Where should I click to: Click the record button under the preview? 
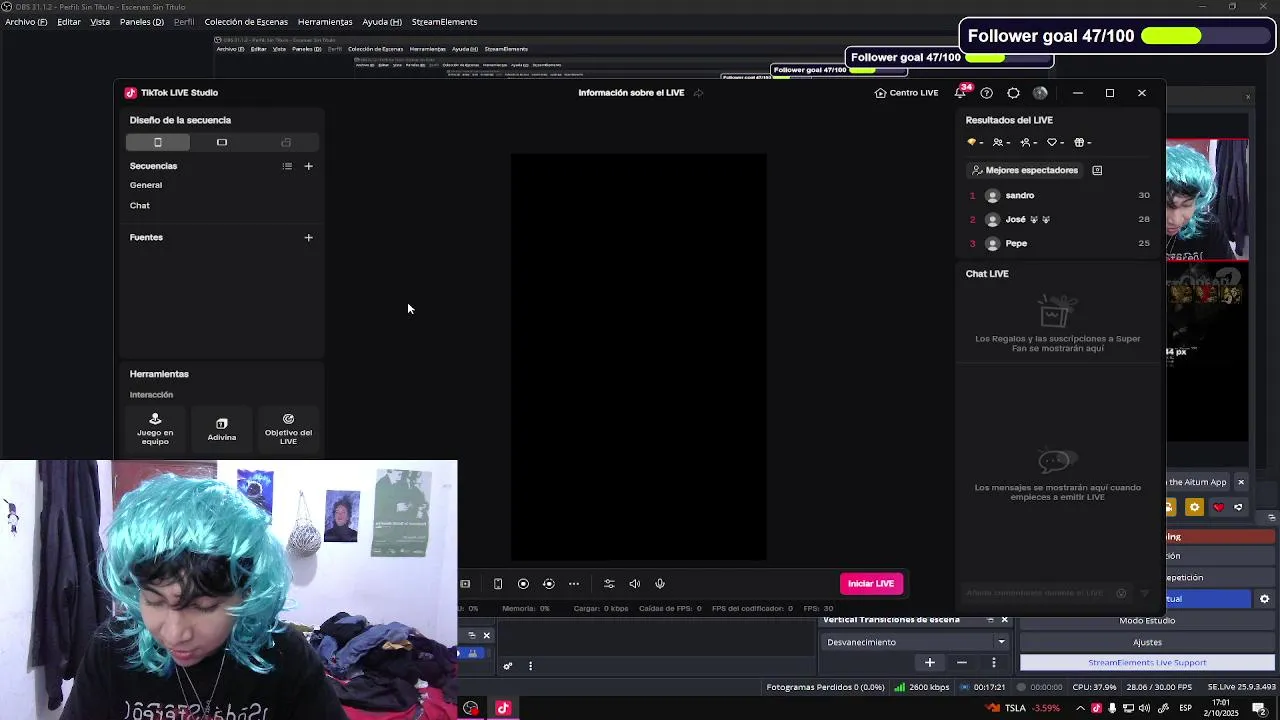[x=523, y=584]
